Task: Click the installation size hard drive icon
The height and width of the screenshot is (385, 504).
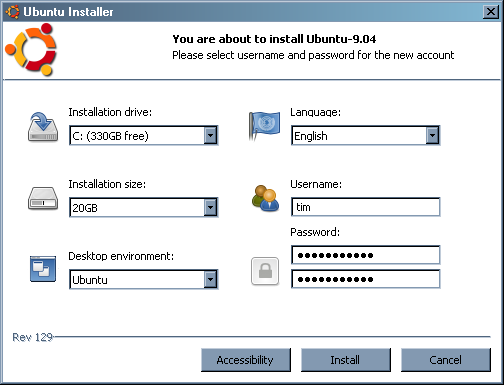Action: (x=43, y=199)
